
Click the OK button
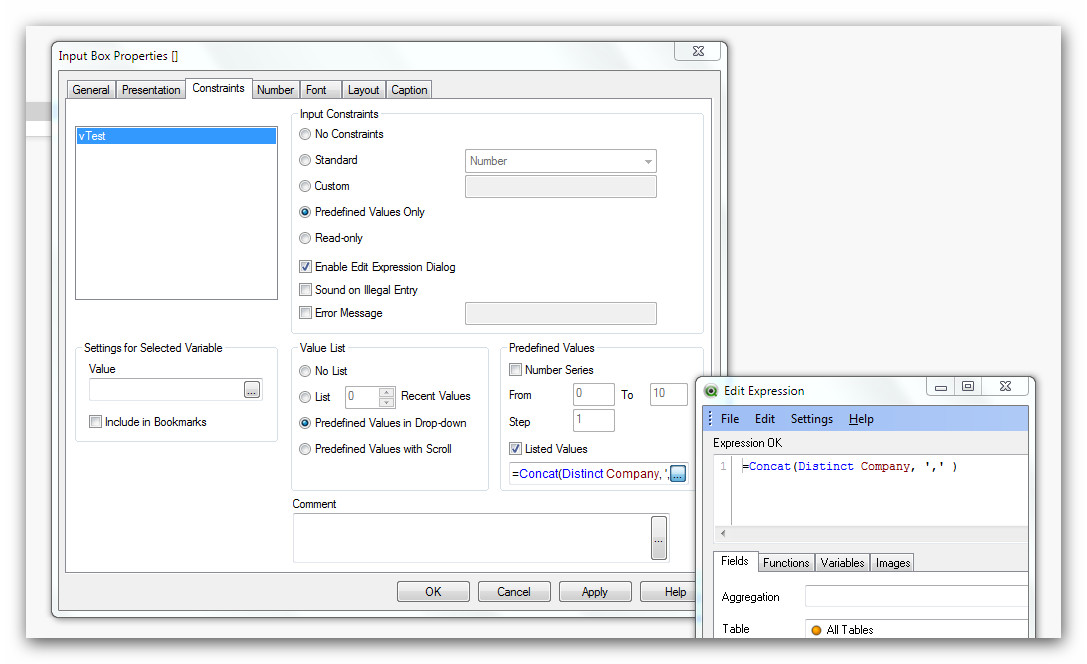click(x=433, y=592)
